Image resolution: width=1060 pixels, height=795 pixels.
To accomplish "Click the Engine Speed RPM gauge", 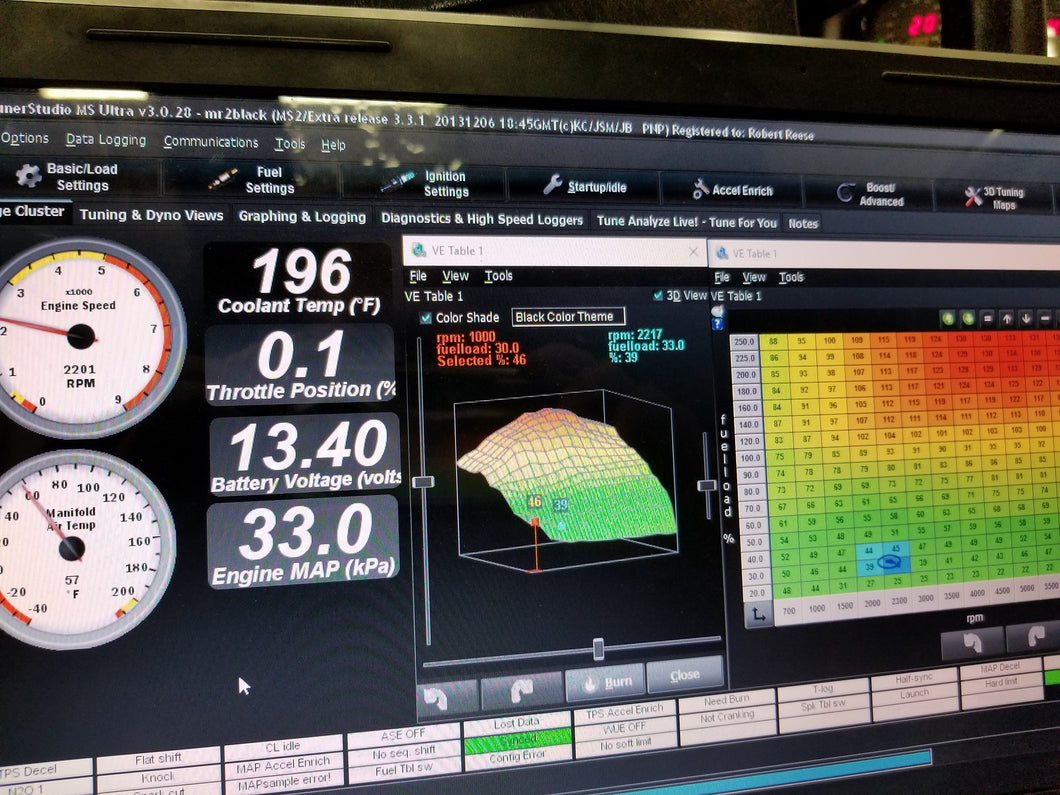I will (x=82, y=337).
